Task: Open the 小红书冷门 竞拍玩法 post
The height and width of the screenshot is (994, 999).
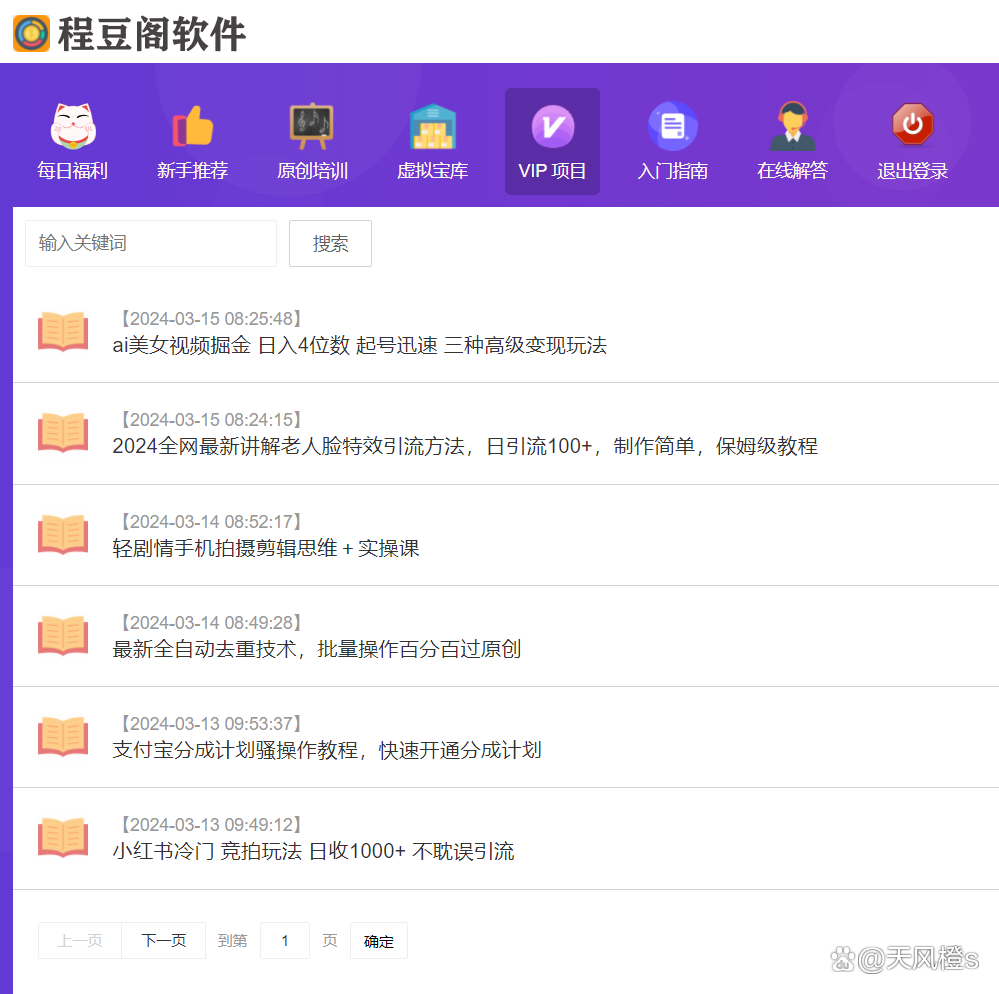Action: (312, 852)
